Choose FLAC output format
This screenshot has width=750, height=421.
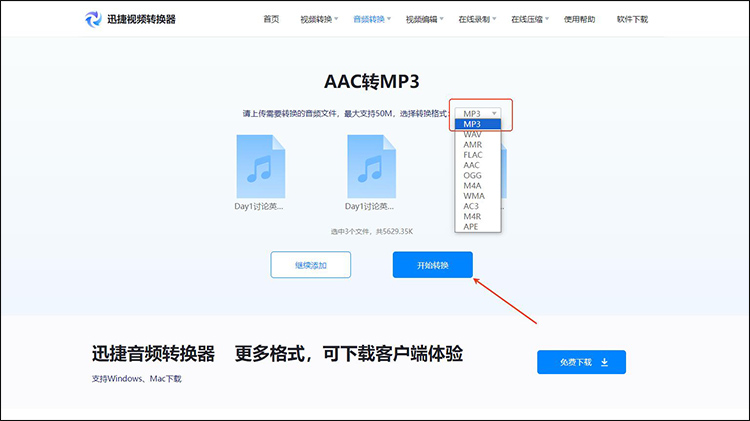[x=478, y=155]
